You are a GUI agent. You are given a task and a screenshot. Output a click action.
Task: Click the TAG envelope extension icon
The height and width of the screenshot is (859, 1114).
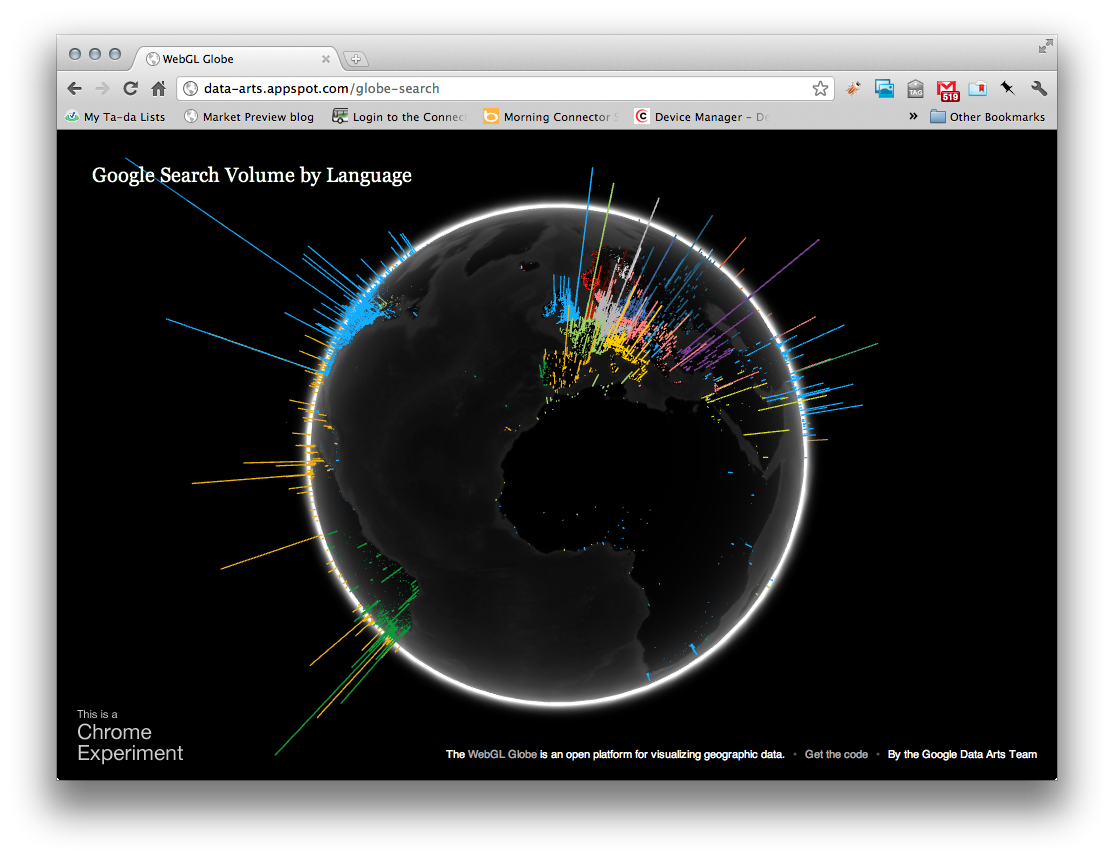[x=915, y=89]
